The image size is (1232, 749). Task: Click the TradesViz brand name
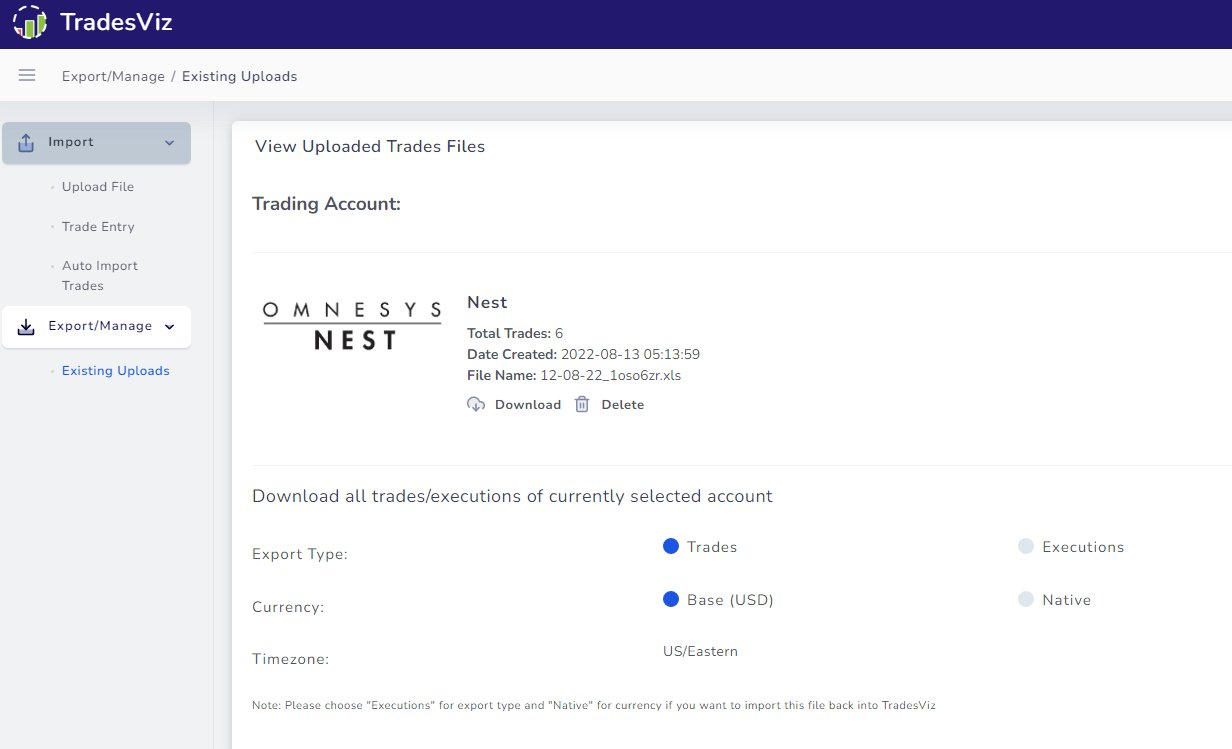pos(116,22)
